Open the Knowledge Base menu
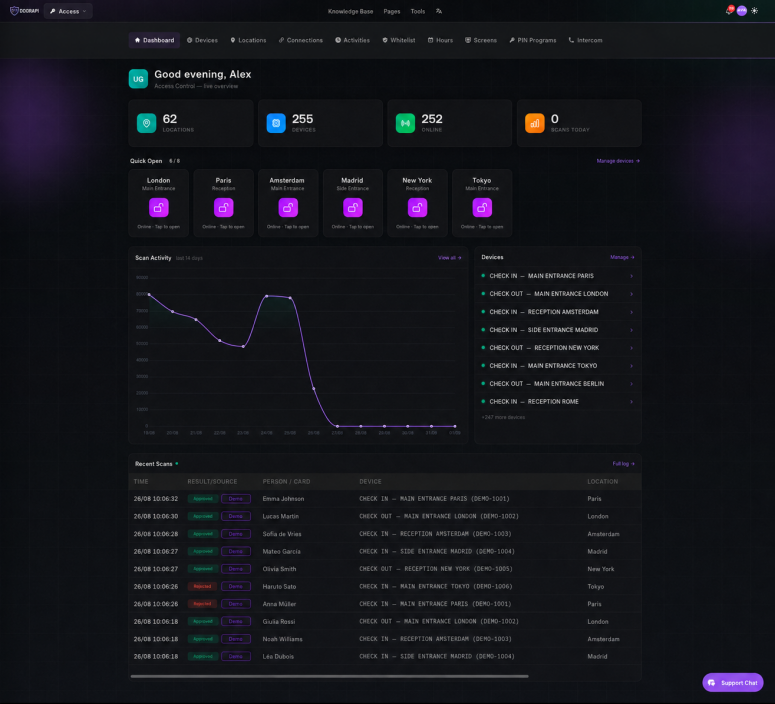The image size is (775, 704). (350, 11)
